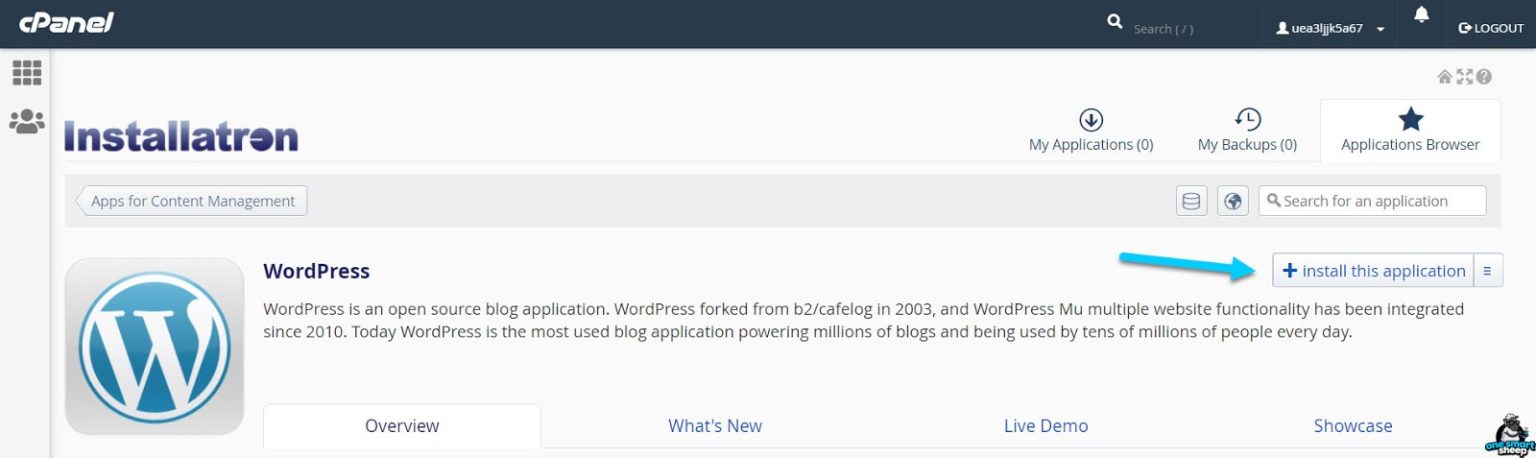Select the What's New tab
Screen dimensions: 1536x458
[715, 426]
